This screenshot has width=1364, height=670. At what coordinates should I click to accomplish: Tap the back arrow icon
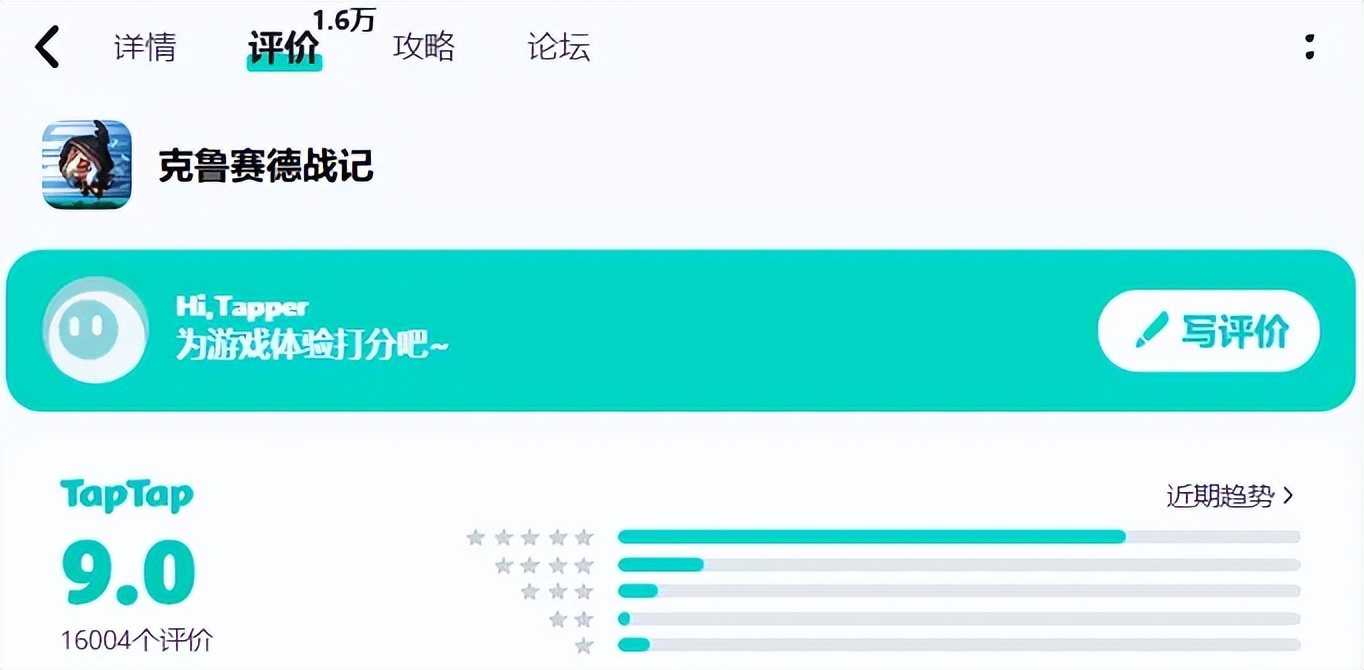point(47,47)
